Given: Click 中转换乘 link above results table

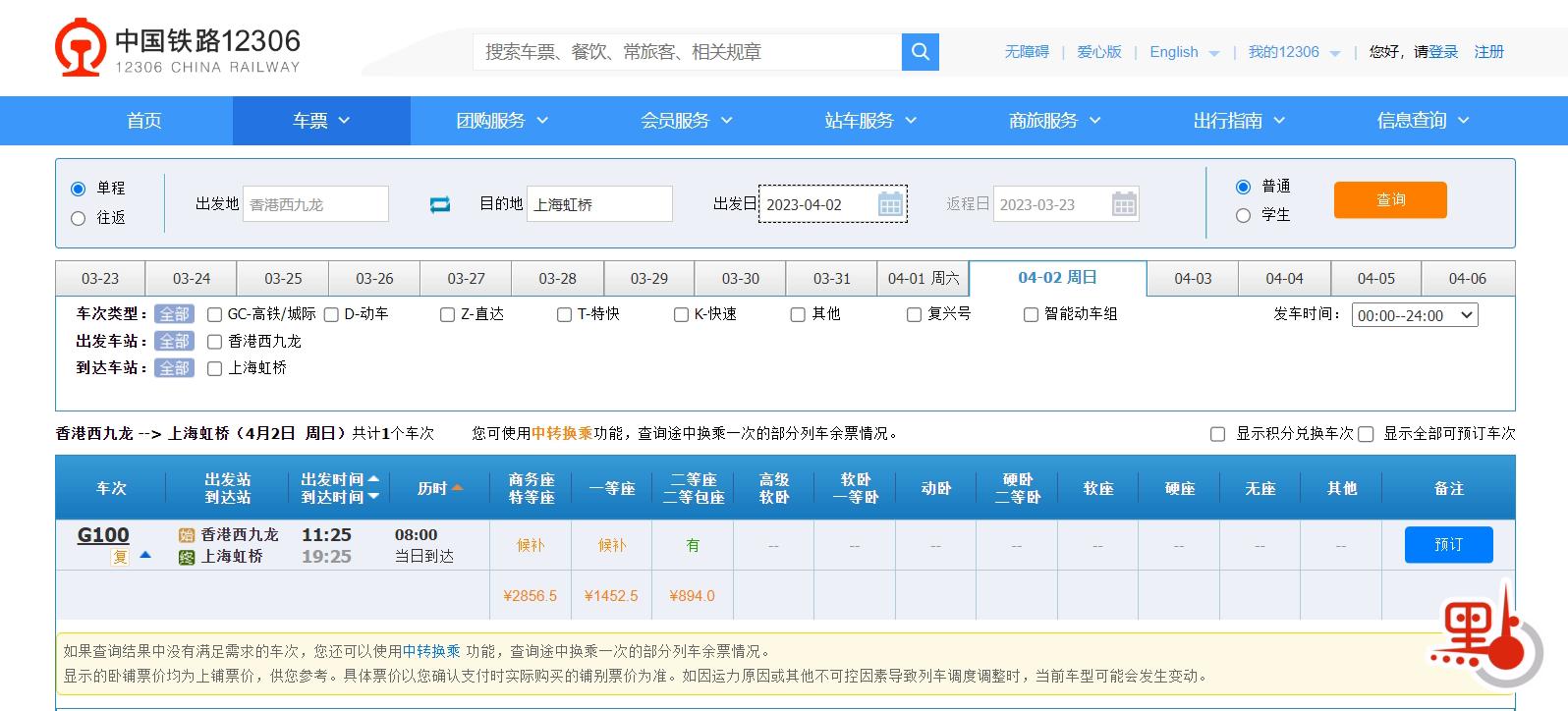Looking at the screenshot, I should click(x=562, y=433).
